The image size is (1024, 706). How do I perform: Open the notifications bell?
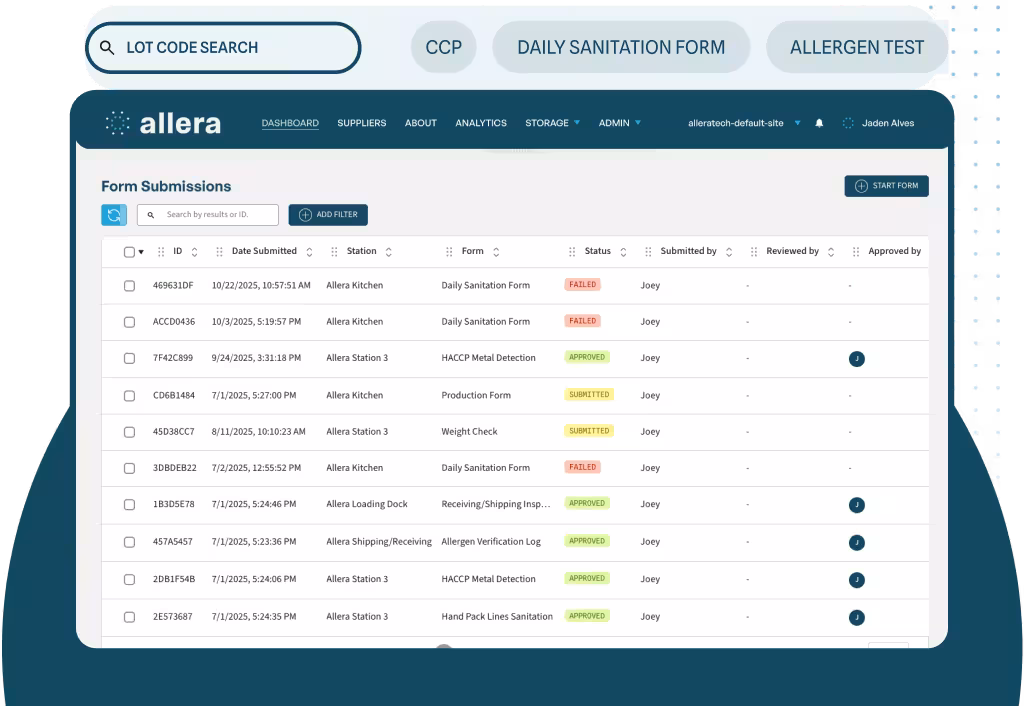click(x=819, y=123)
